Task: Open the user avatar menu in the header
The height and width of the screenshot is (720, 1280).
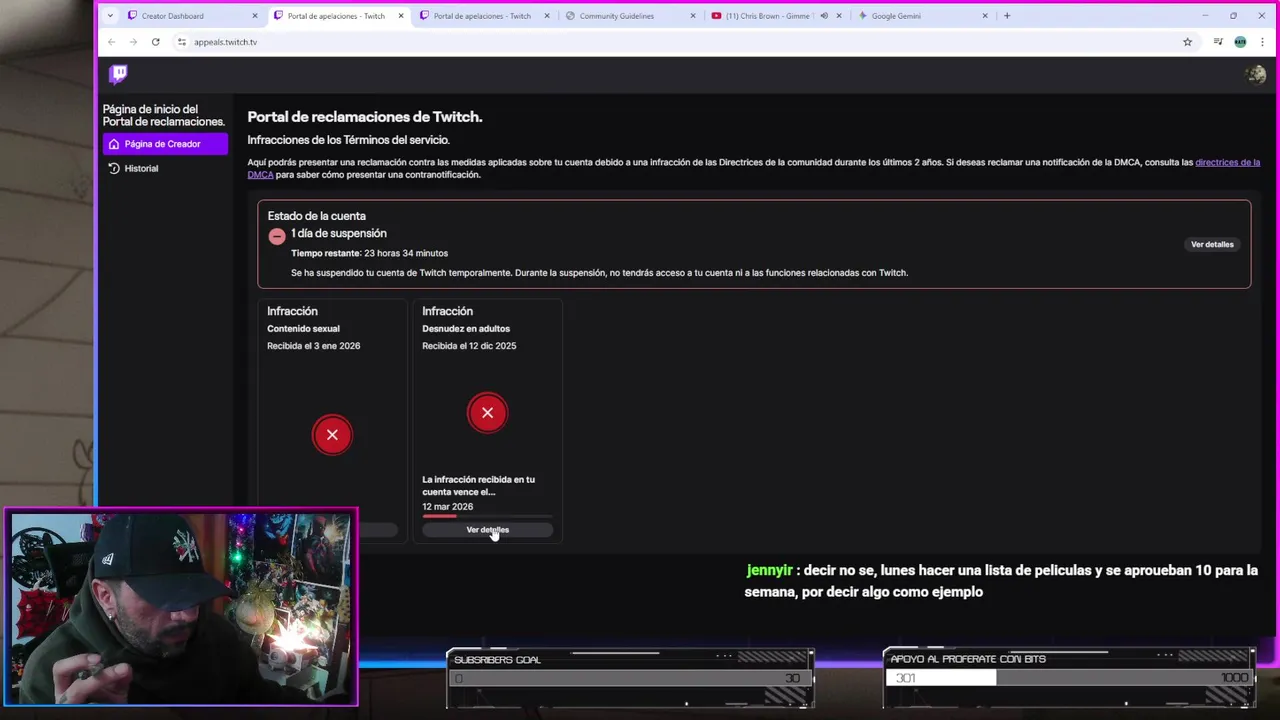Action: pyautogui.click(x=1254, y=75)
